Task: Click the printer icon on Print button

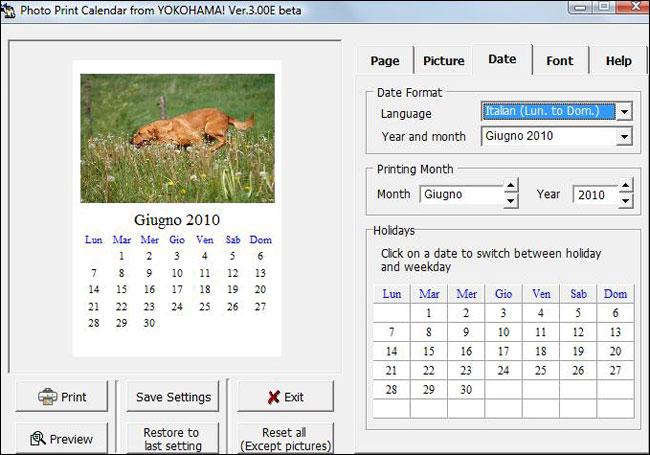Action: point(47,397)
